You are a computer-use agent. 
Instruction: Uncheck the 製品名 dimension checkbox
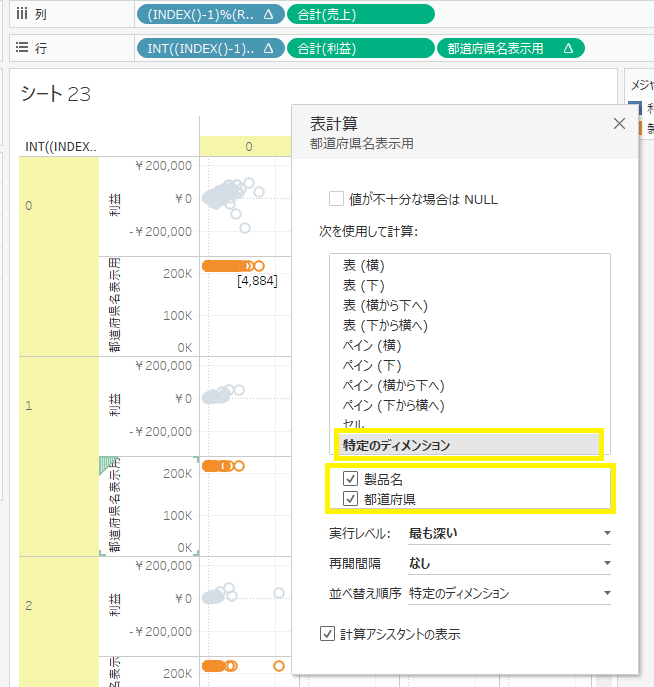point(350,479)
